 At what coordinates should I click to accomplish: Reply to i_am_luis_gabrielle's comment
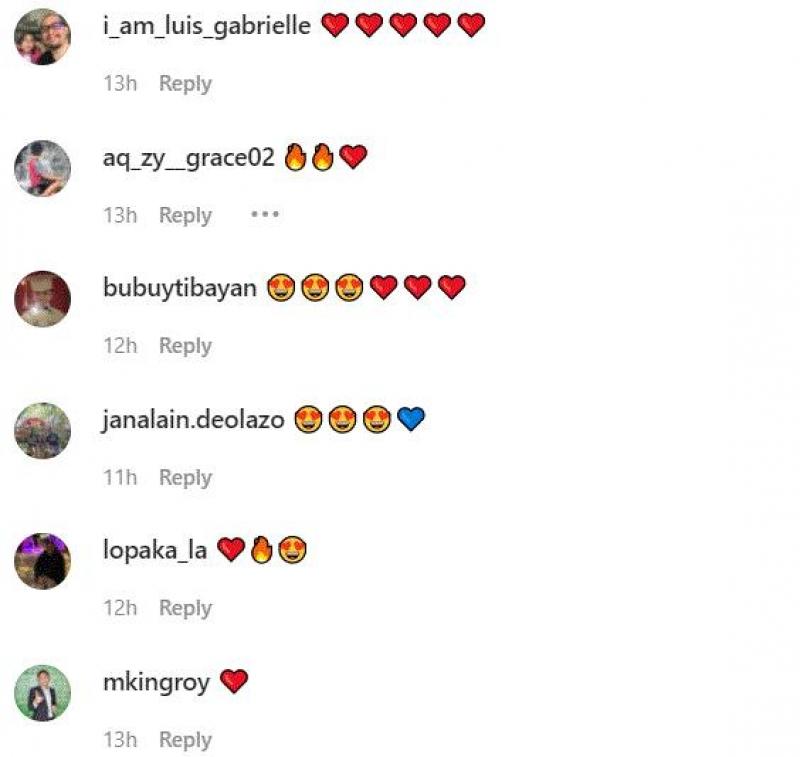185,84
